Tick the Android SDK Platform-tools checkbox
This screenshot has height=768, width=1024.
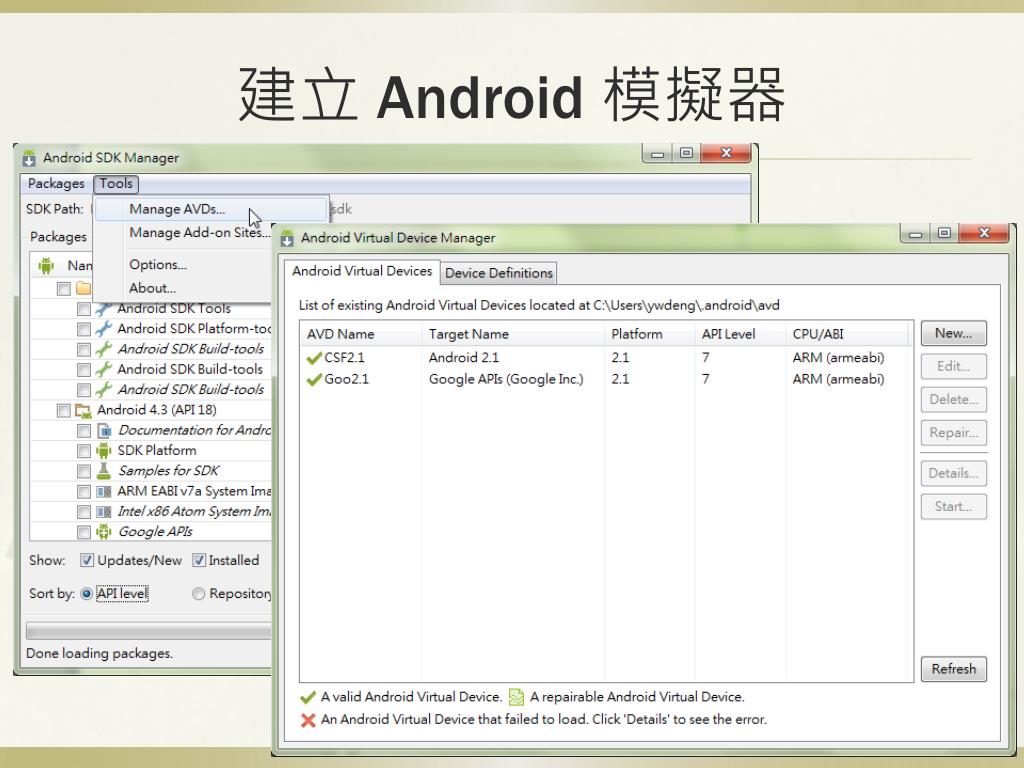pos(84,329)
